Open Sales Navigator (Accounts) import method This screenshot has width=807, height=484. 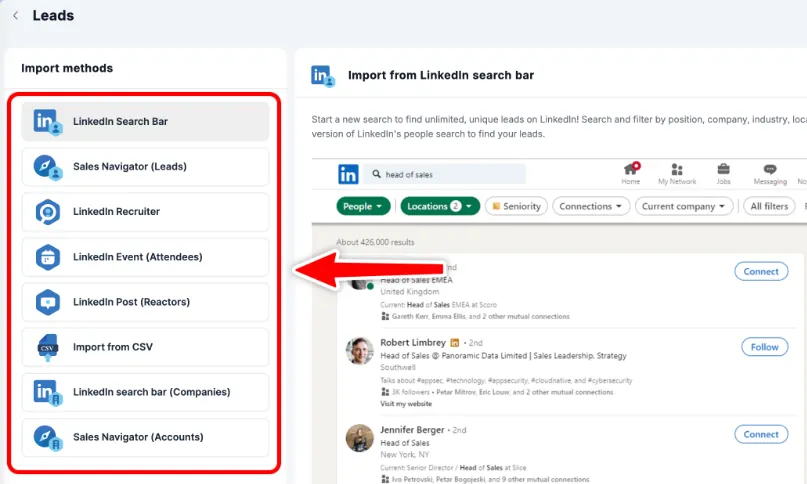pyautogui.click(x=145, y=437)
